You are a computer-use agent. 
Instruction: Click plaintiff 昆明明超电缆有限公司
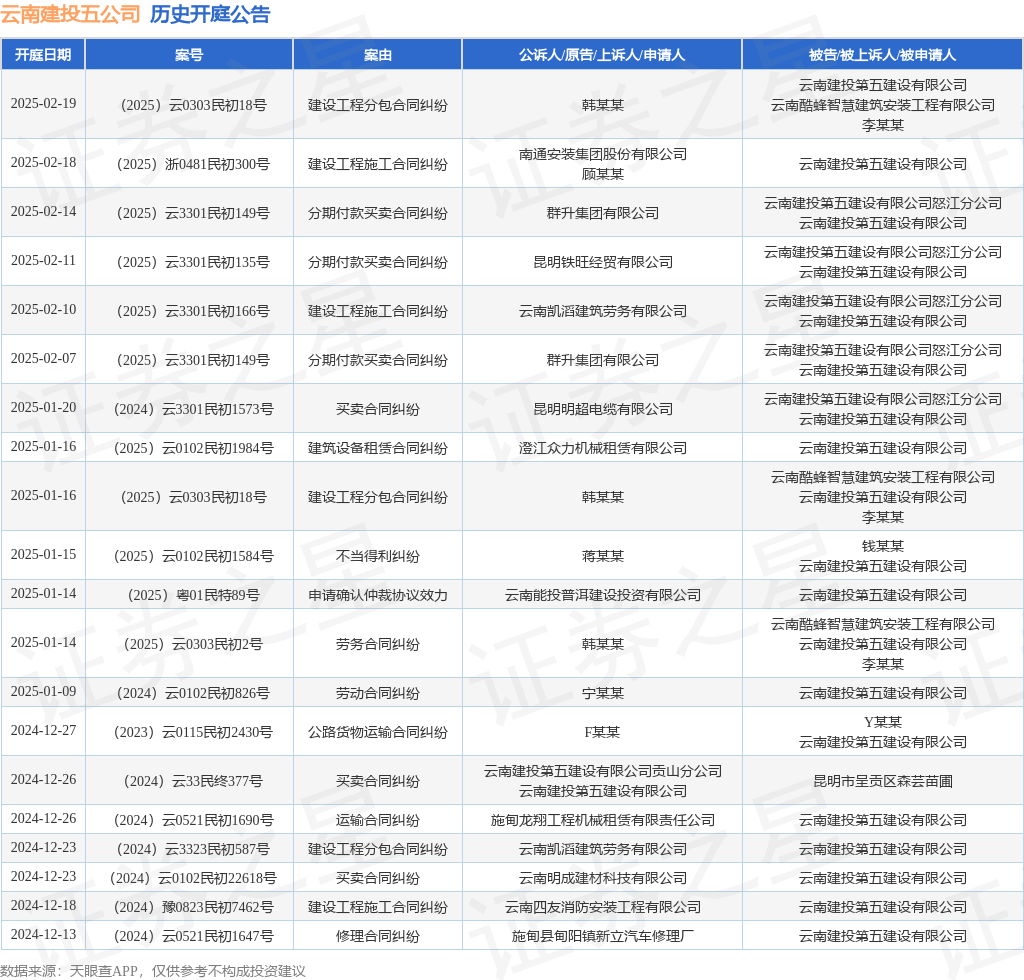pyautogui.click(x=602, y=409)
